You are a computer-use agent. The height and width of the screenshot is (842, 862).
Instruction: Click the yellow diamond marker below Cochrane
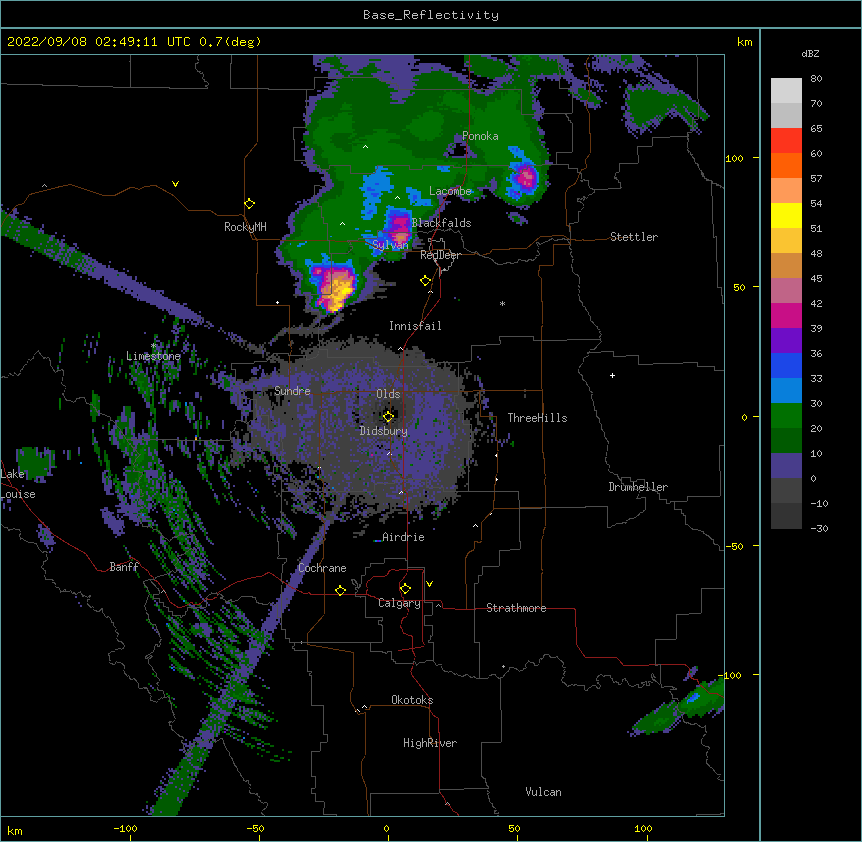click(340, 590)
